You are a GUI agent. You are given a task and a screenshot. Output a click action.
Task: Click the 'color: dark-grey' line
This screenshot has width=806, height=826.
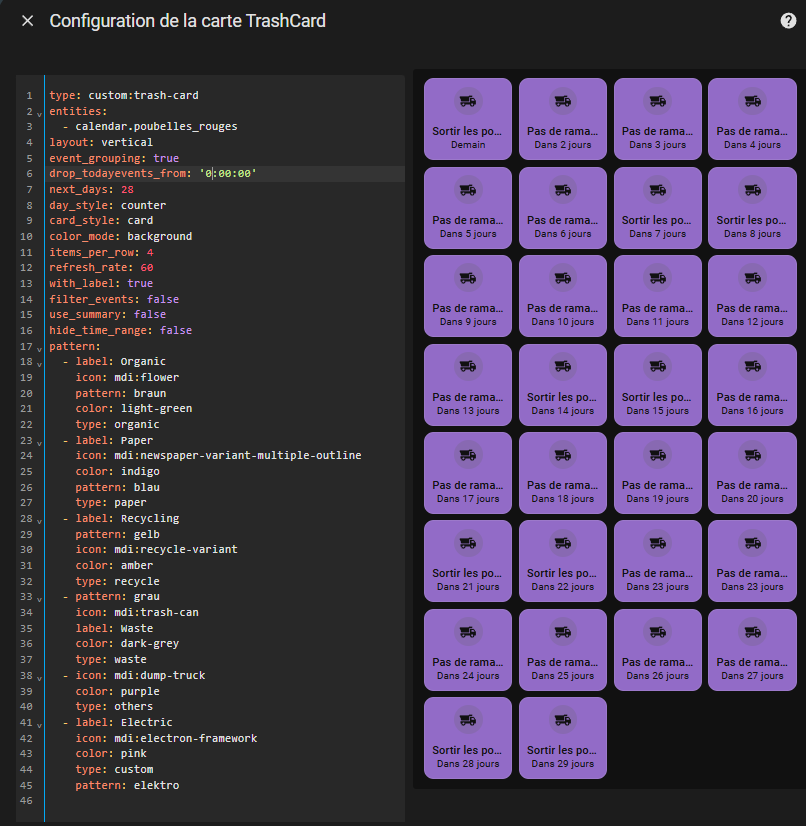coord(127,643)
